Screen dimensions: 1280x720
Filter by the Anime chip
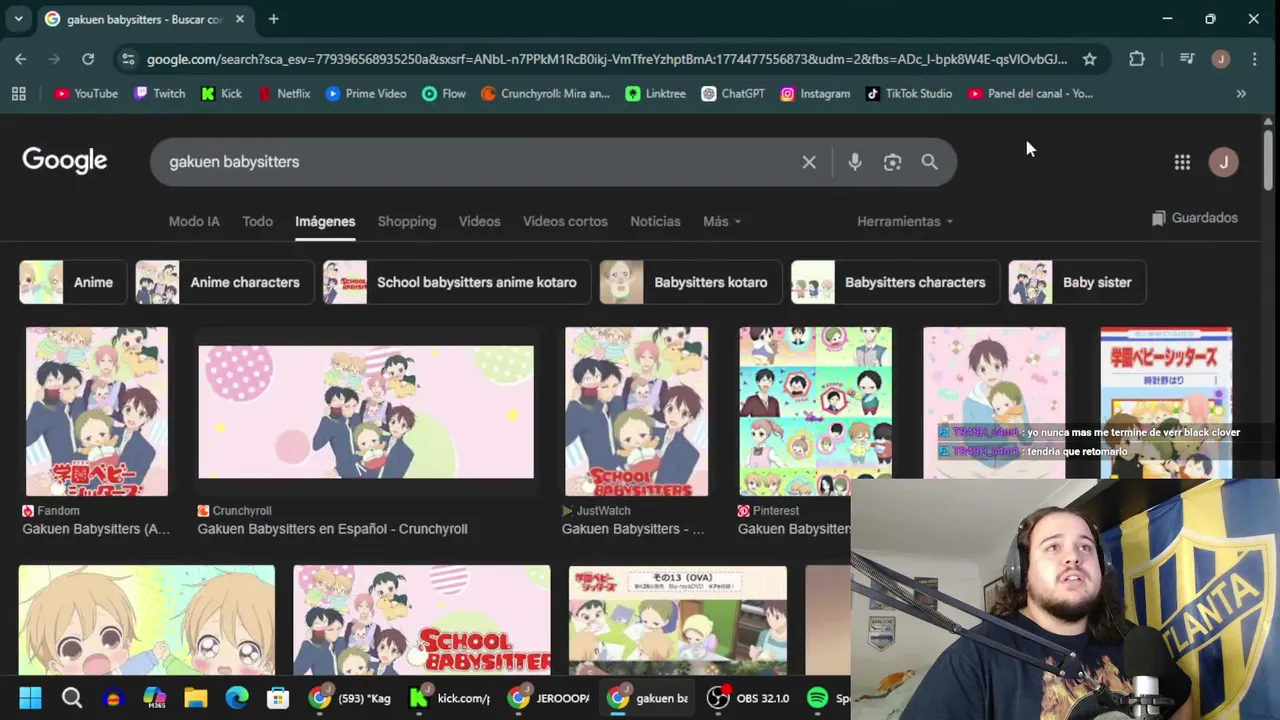tap(73, 282)
